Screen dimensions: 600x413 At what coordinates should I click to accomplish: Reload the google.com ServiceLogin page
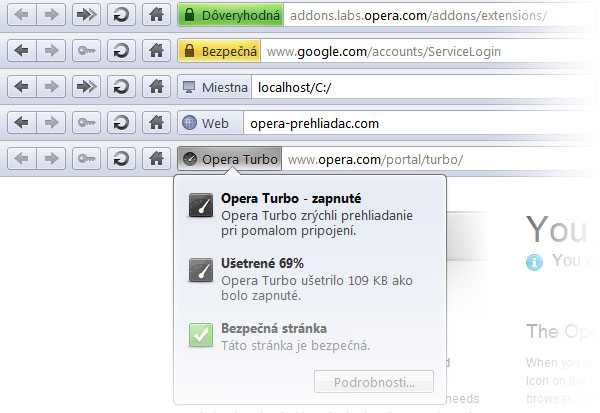(121, 51)
